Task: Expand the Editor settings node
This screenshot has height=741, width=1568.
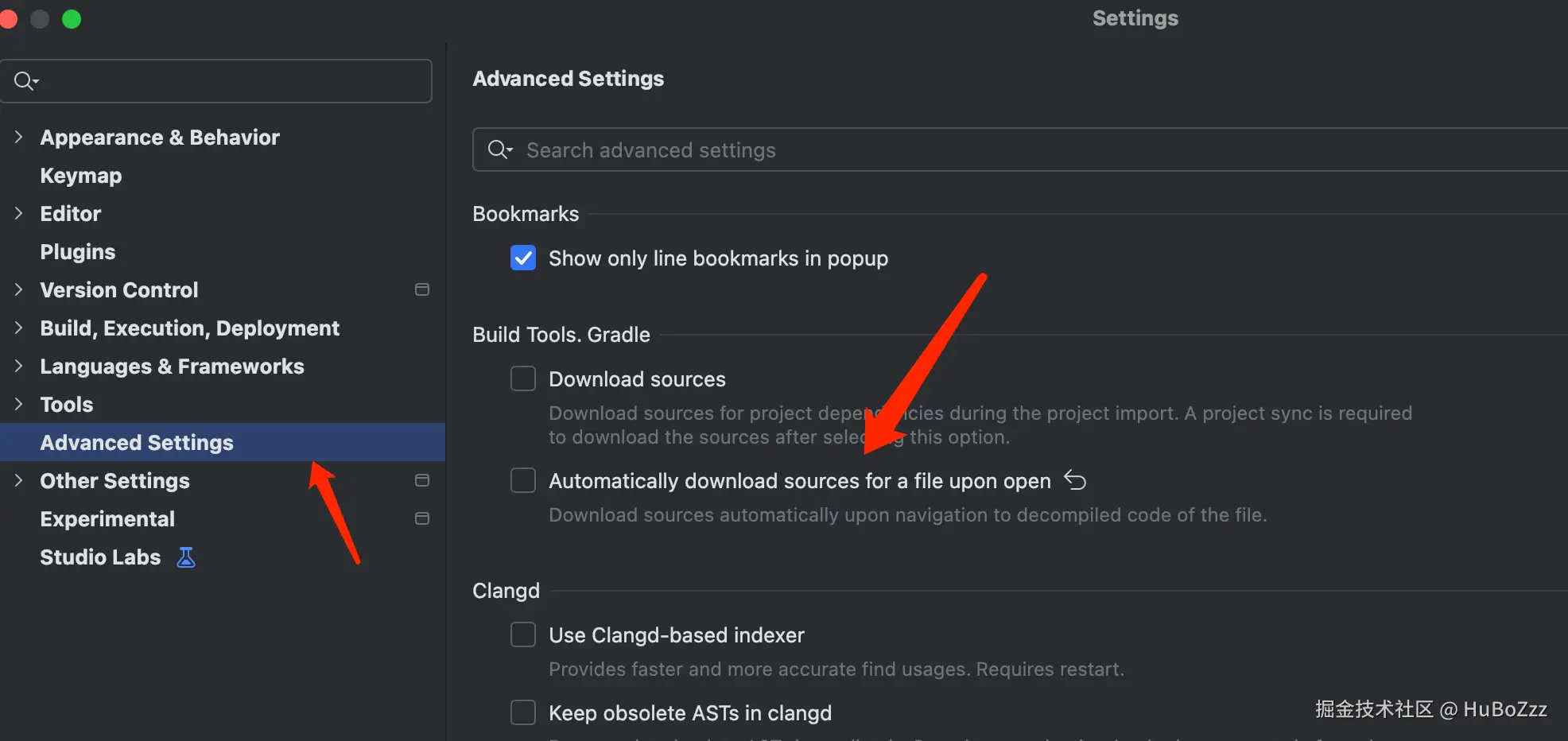Action: (18, 214)
